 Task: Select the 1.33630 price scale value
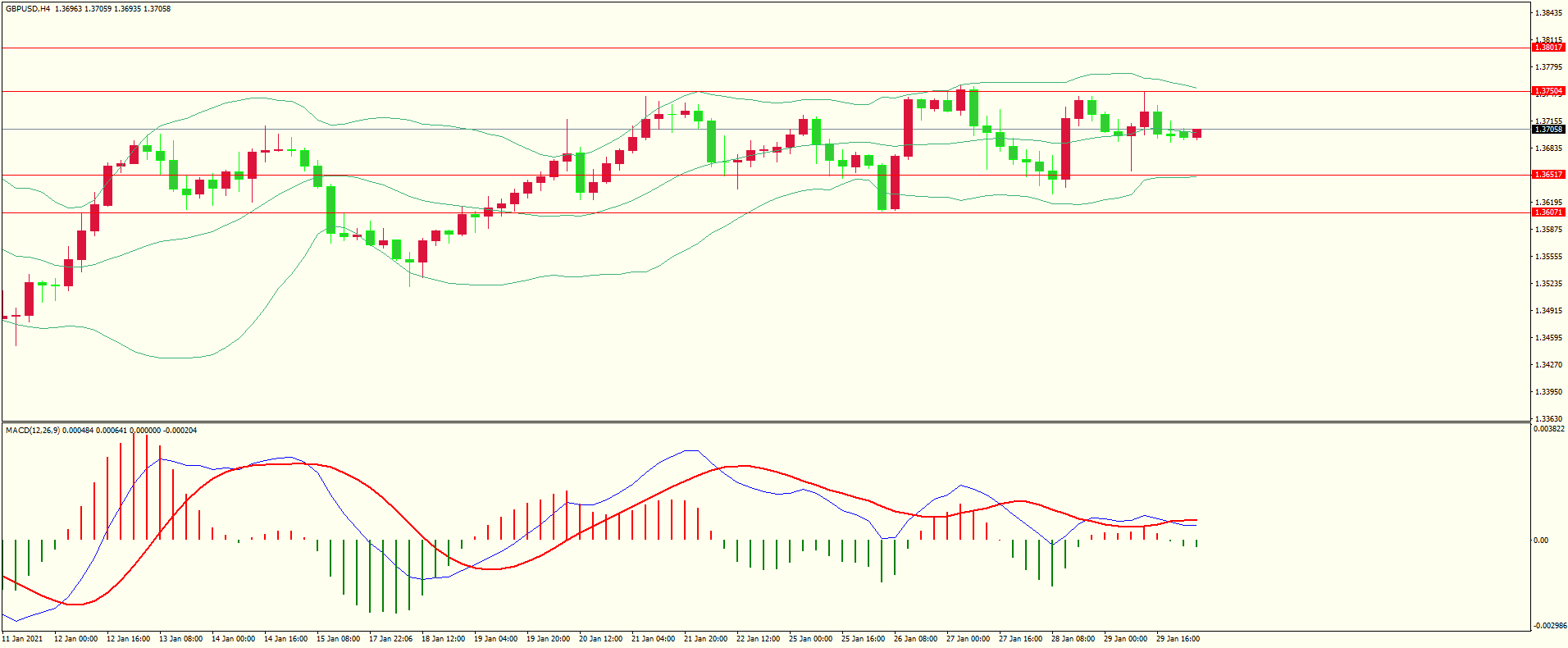[x=1549, y=418]
